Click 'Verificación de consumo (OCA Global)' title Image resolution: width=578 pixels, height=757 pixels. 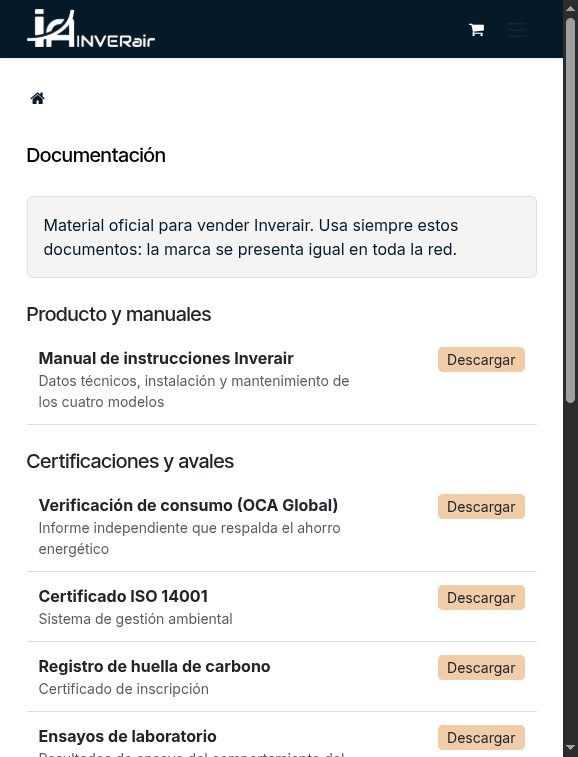click(x=188, y=505)
